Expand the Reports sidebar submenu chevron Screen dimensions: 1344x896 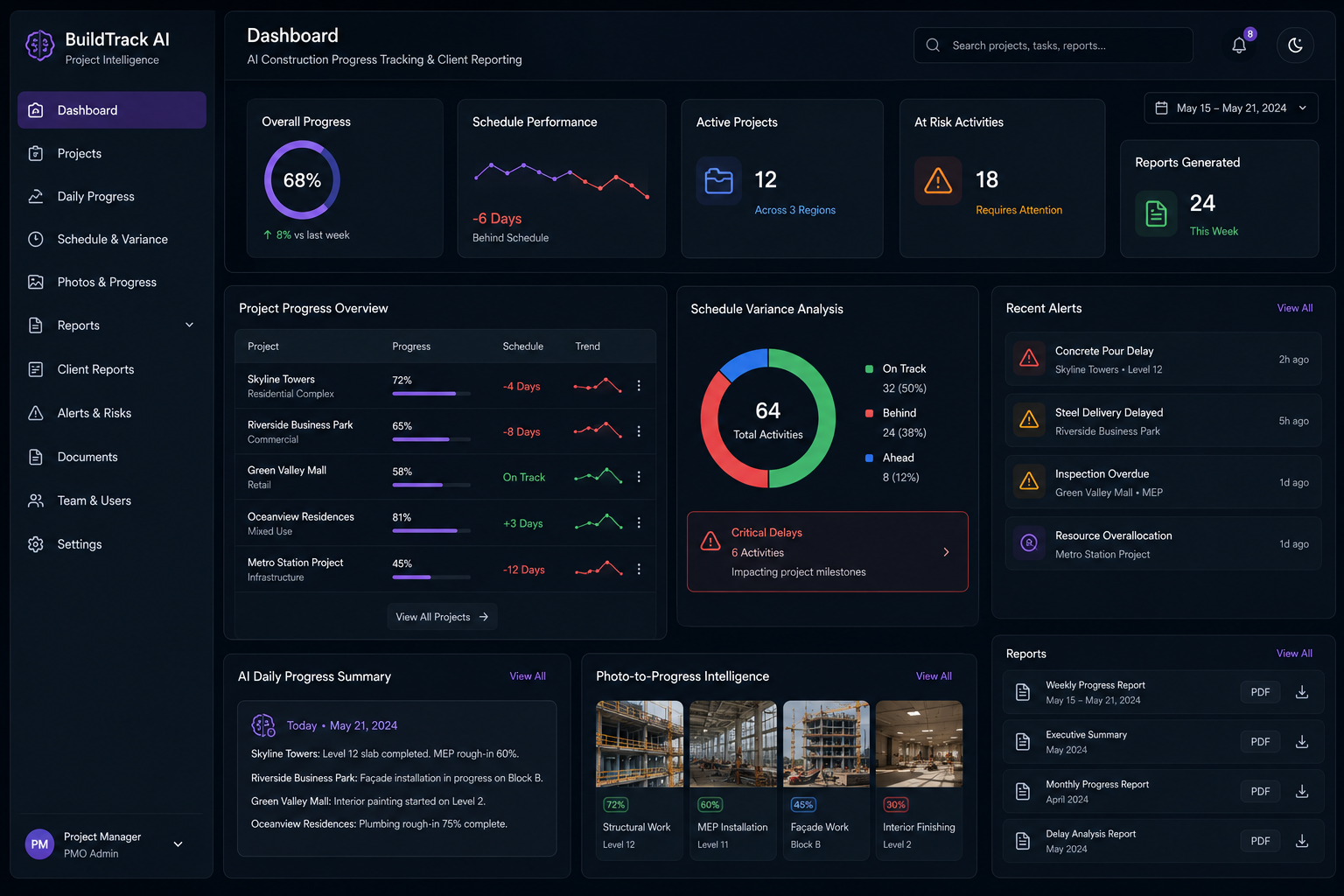[x=190, y=325]
